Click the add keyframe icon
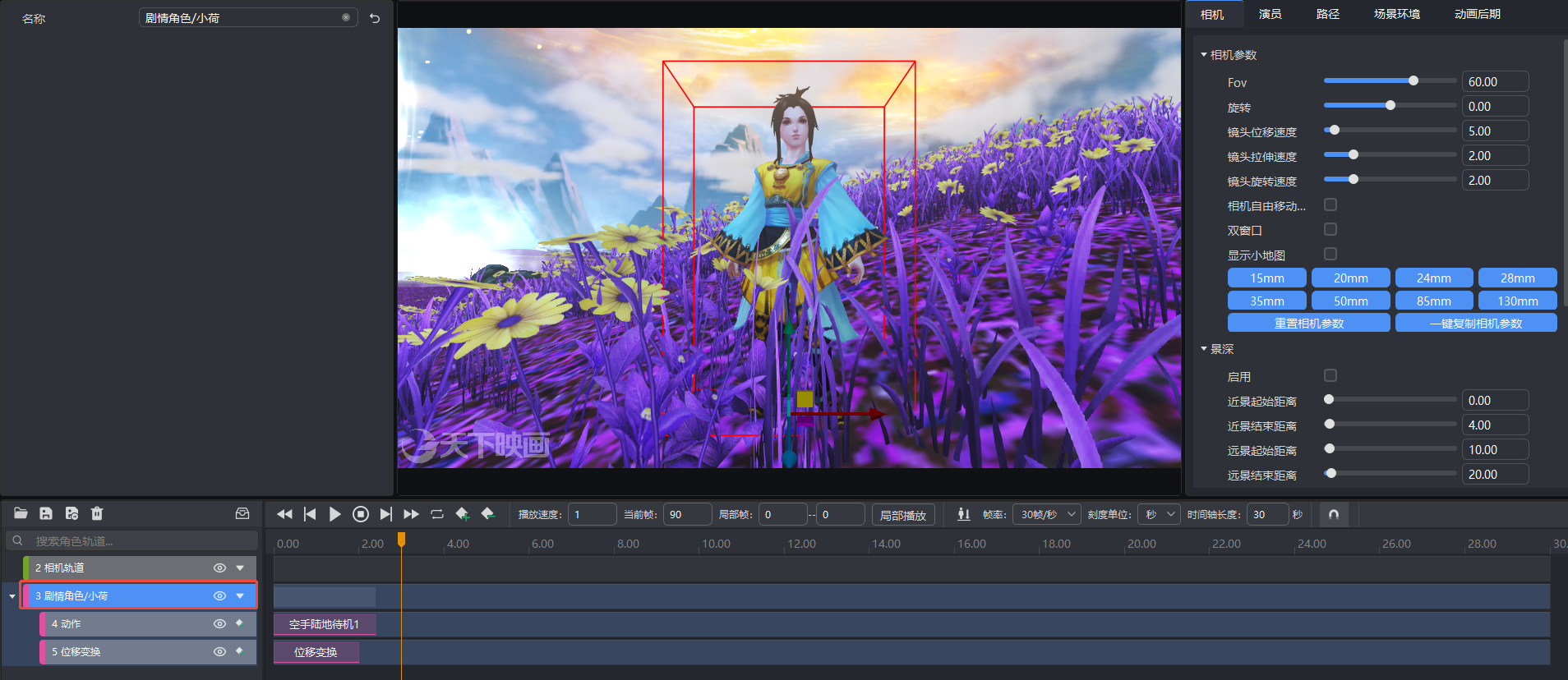This screenshot has height=680, width=1568. coord(463,514)
